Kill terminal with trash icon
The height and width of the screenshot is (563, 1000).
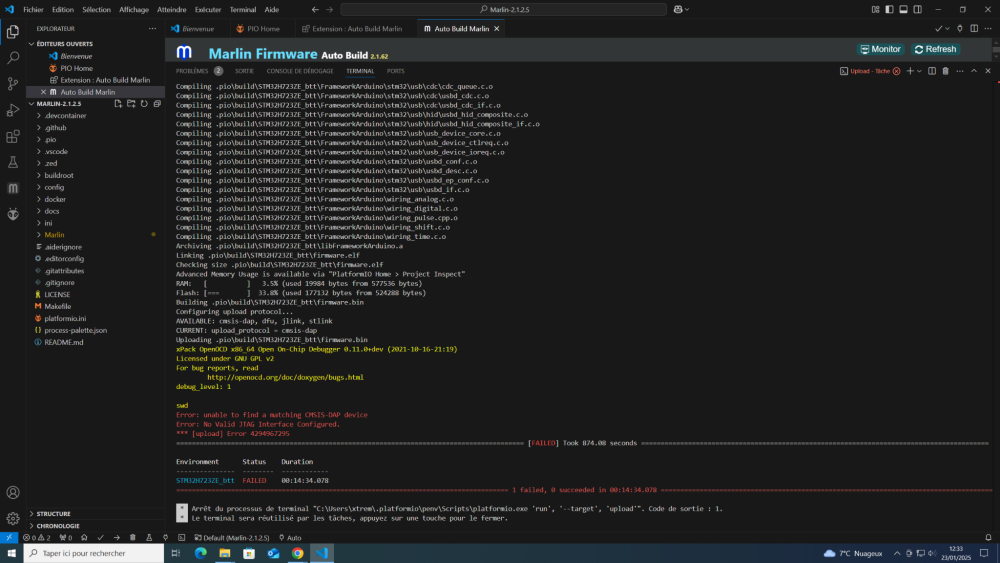click(x=946, y=71)
